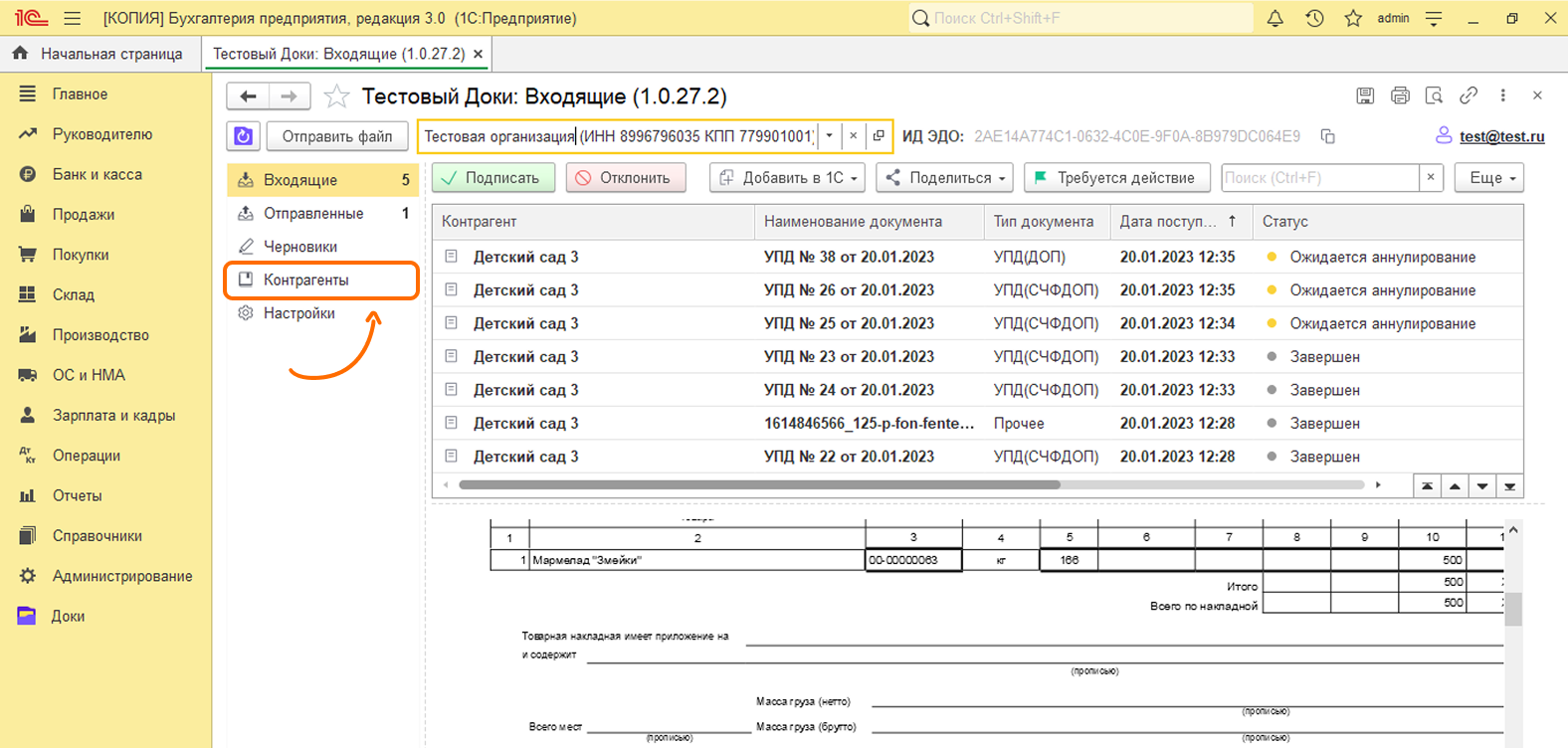Viewport: 1568px width, 748px height.
Task: Open the Настройки section
Action: (322, 313)
